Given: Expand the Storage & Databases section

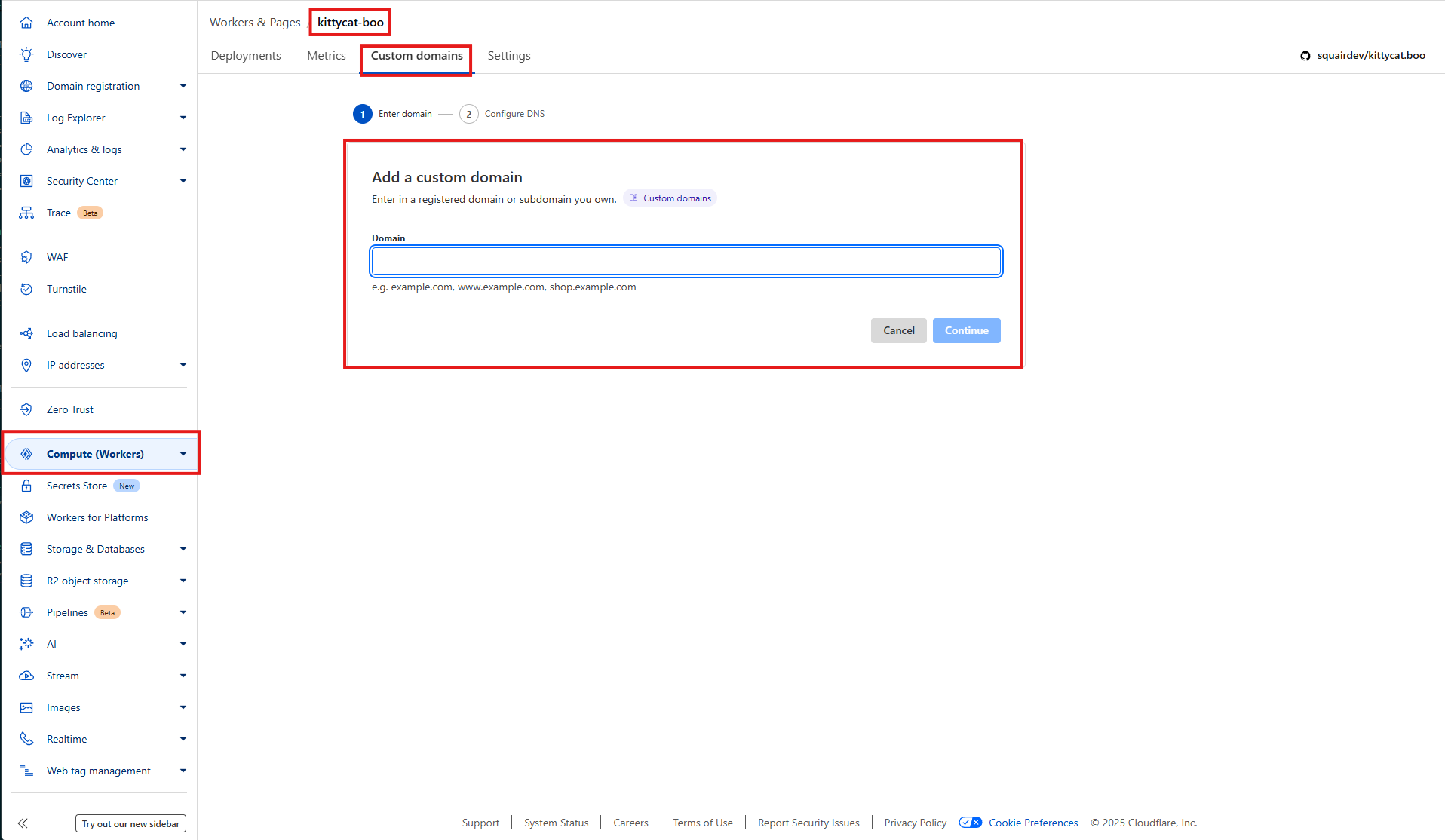Looking at the screenshot, I should click(x=183, y=549).
